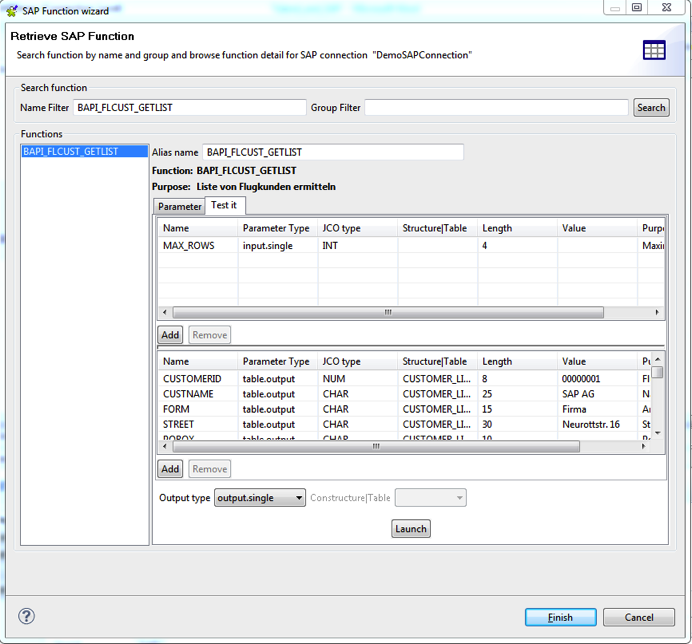Click the output table horizontal scrollbar thumb
This screenshot has width=692, height=644.
coord(376,446)
